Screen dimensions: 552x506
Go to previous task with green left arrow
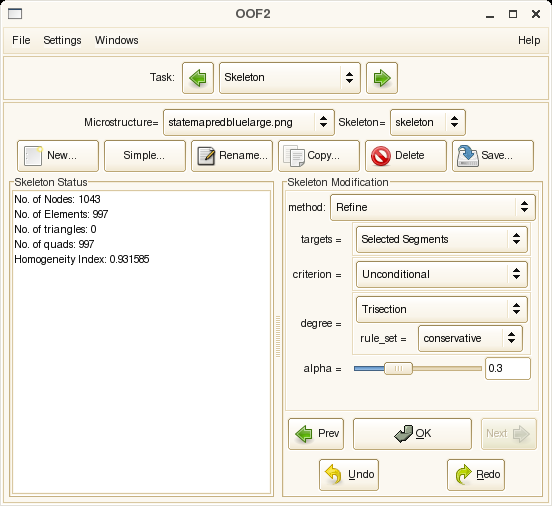(198, 78)
